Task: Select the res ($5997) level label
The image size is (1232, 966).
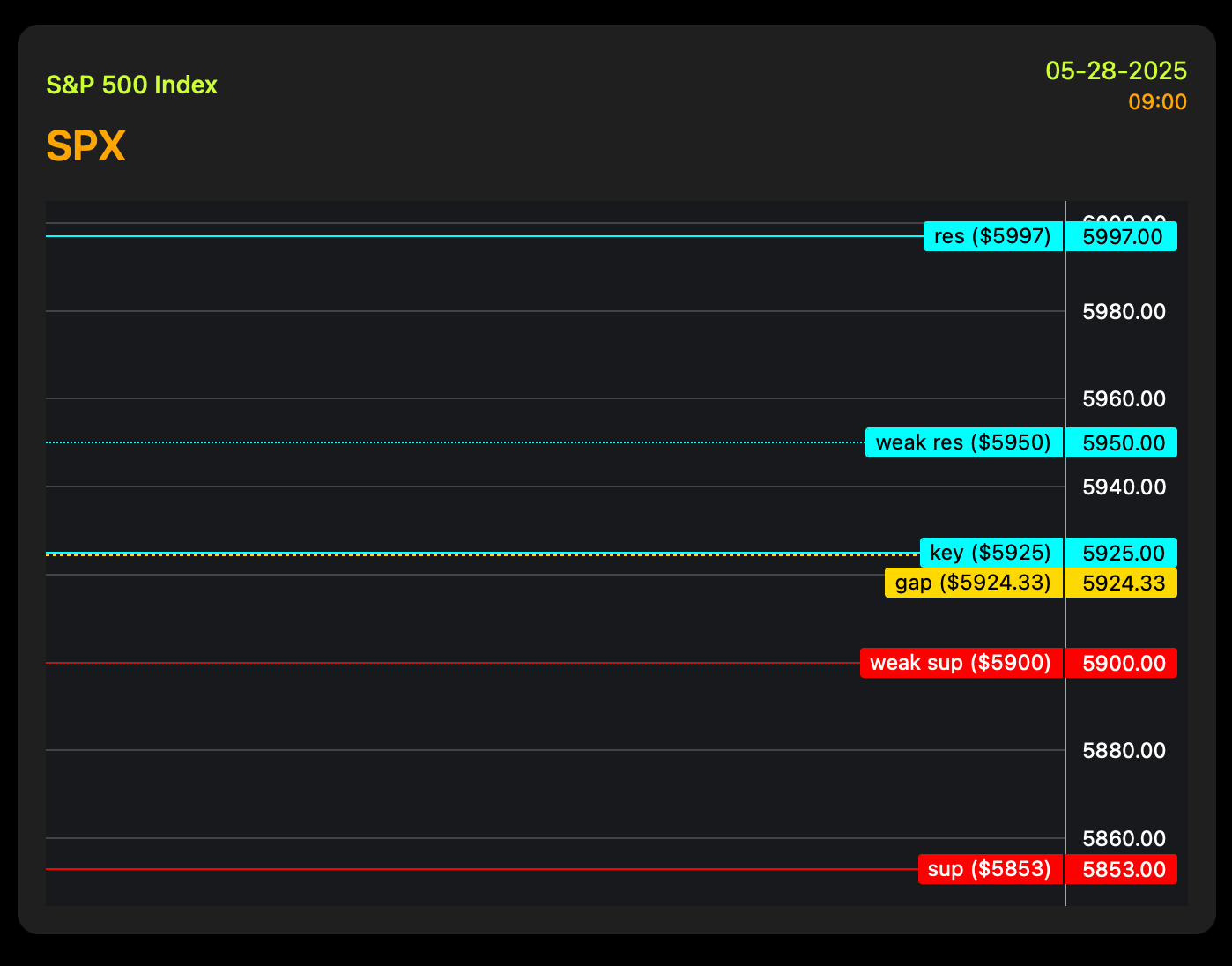Action: click(x=993, y=236)
